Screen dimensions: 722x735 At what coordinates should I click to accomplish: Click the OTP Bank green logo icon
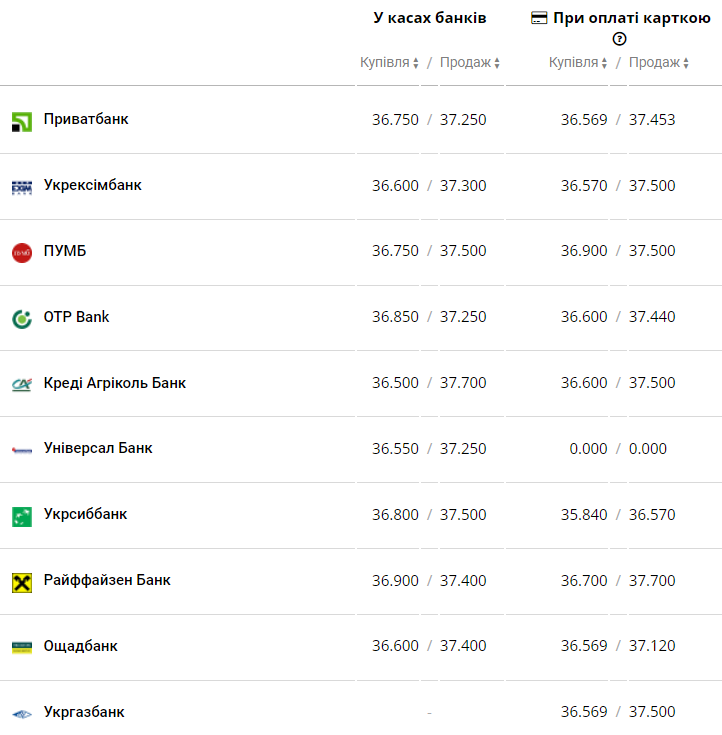(22, 319)
